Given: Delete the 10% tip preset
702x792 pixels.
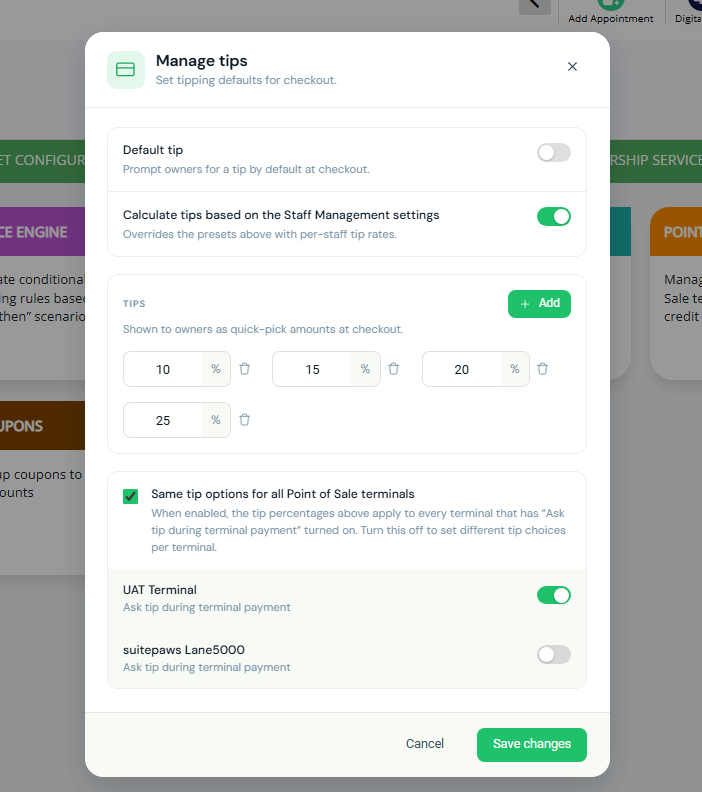Looking at the screenshot, I should (x=244, y=369).
